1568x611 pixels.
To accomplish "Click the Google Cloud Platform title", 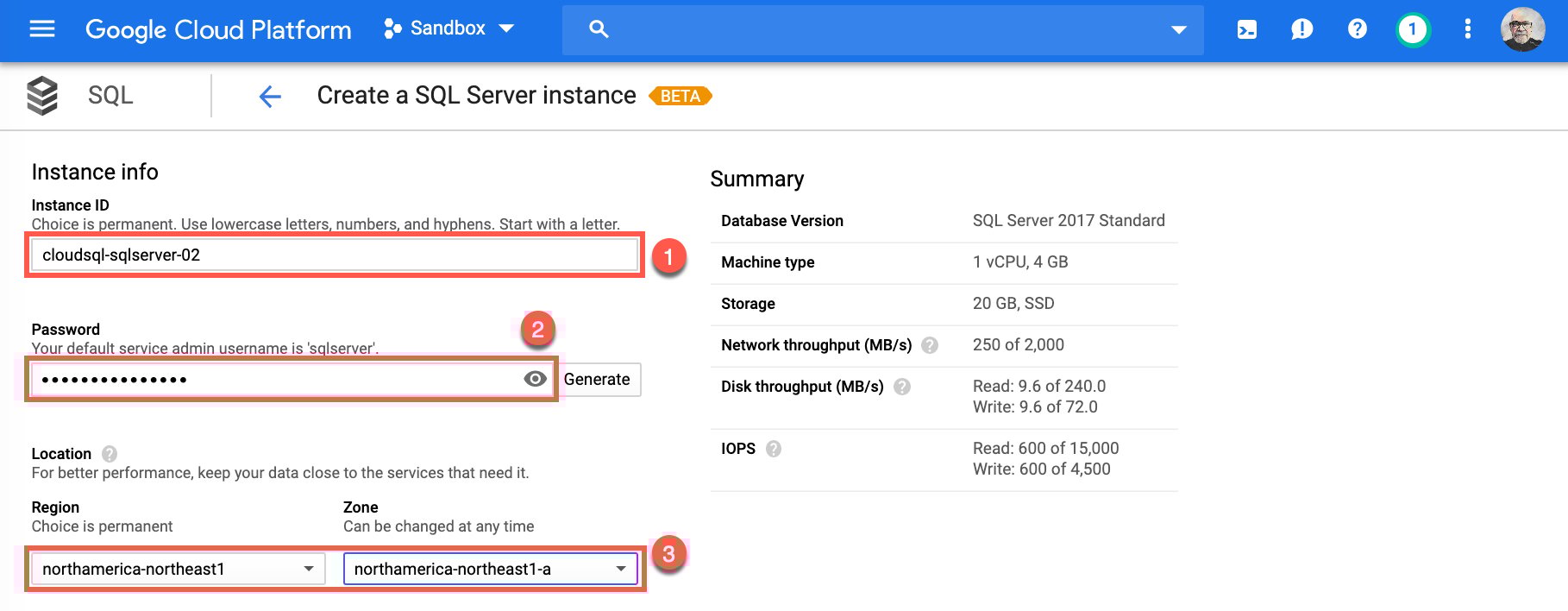I will click(x=218, y=29).
